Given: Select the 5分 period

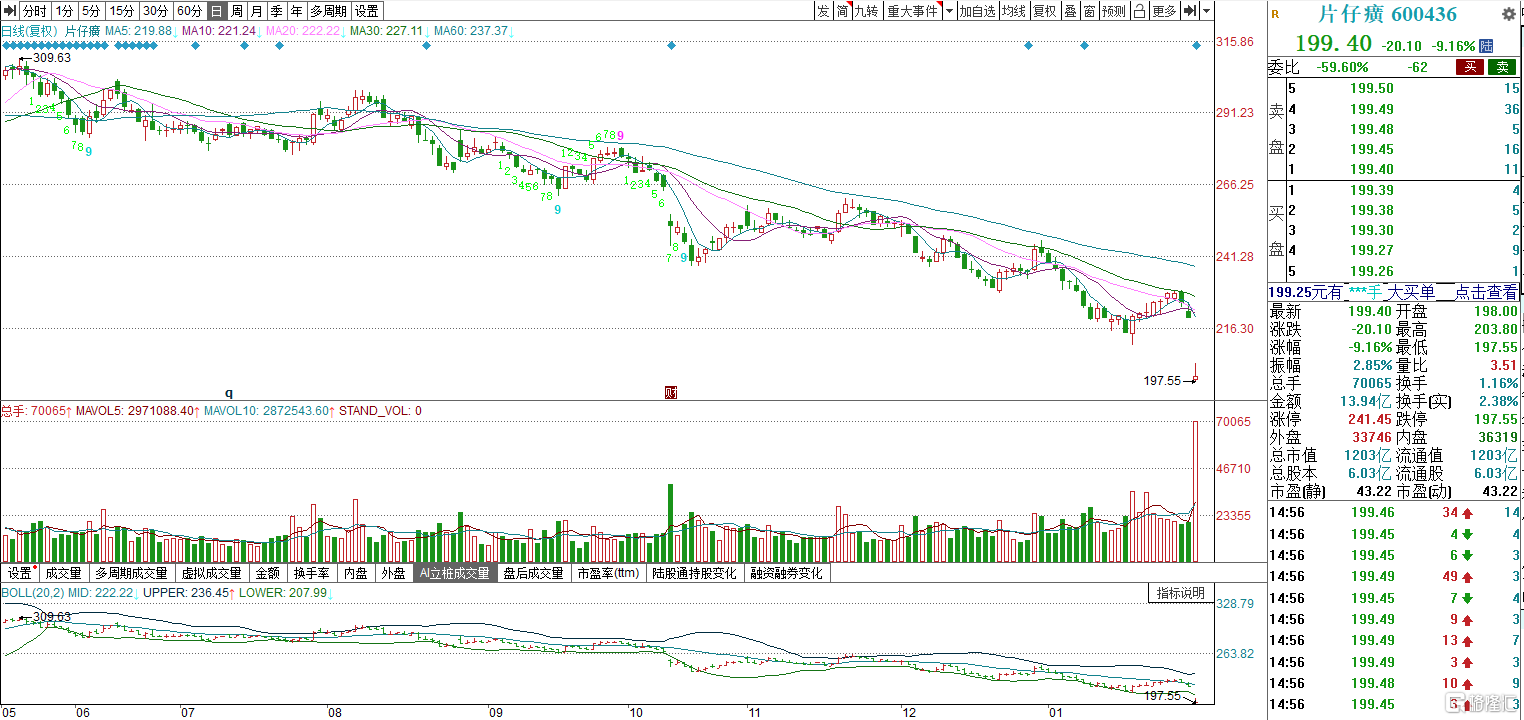Looking at the screenshot, I should [x=91, y=11].
